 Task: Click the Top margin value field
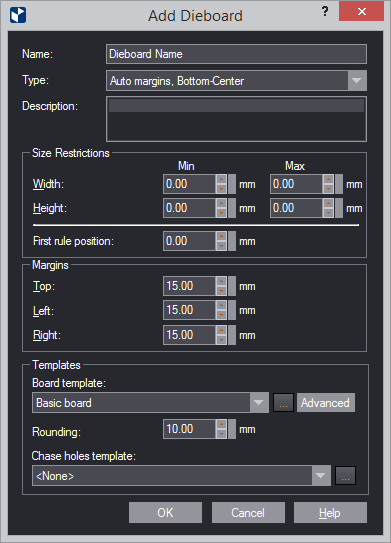click(190, 286)
